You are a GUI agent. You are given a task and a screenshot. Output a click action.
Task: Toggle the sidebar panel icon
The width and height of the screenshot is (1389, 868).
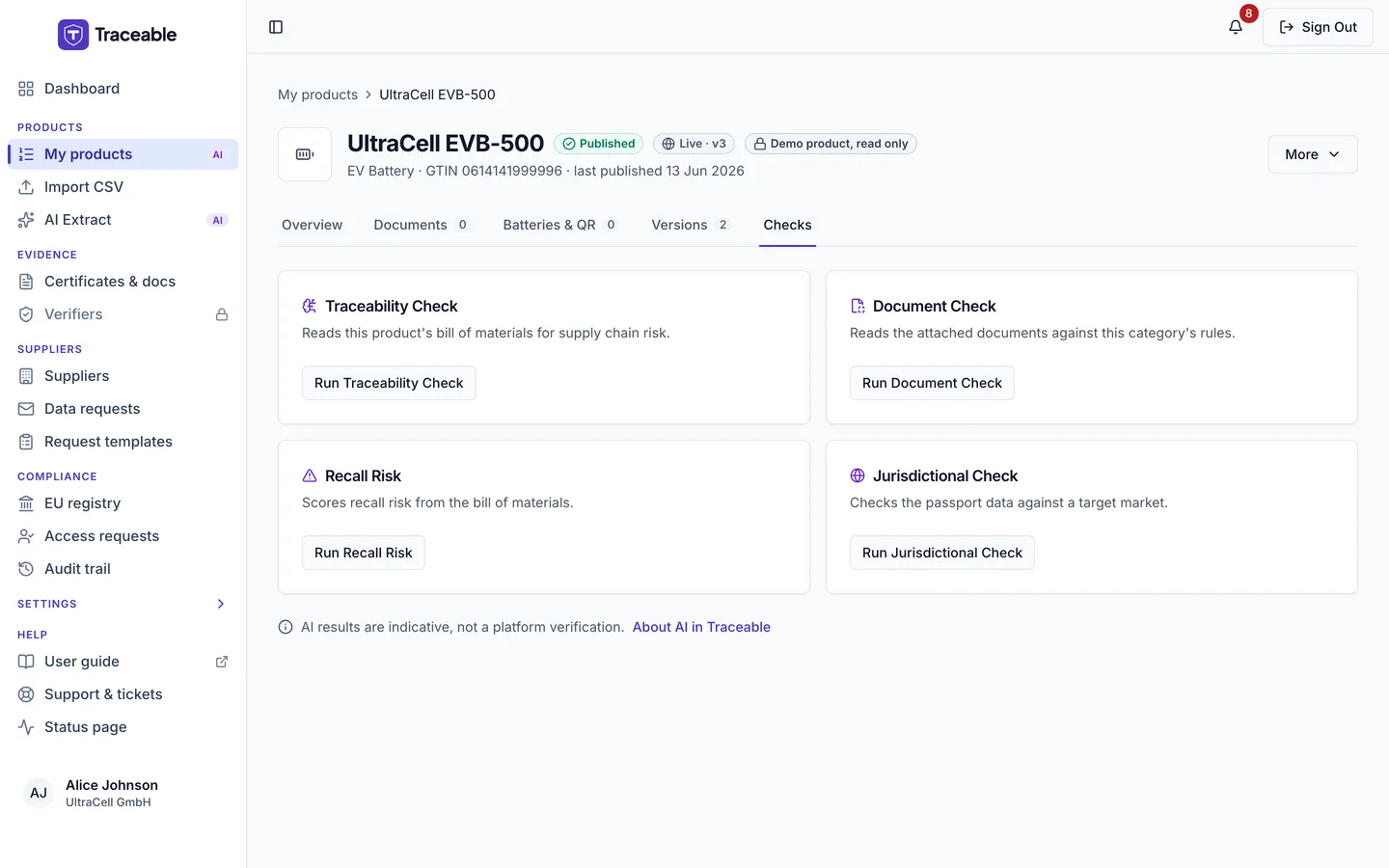coord(276,27)
